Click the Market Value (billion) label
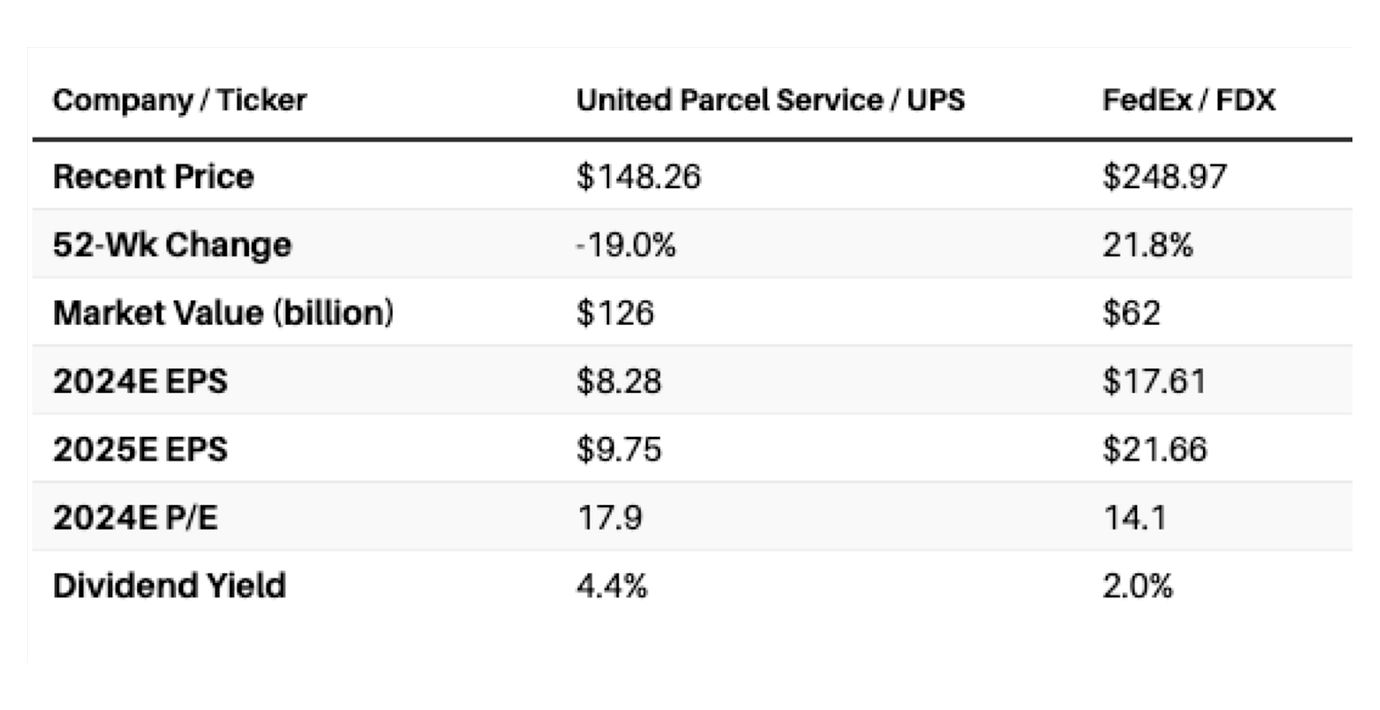 [x=222, y=313]
